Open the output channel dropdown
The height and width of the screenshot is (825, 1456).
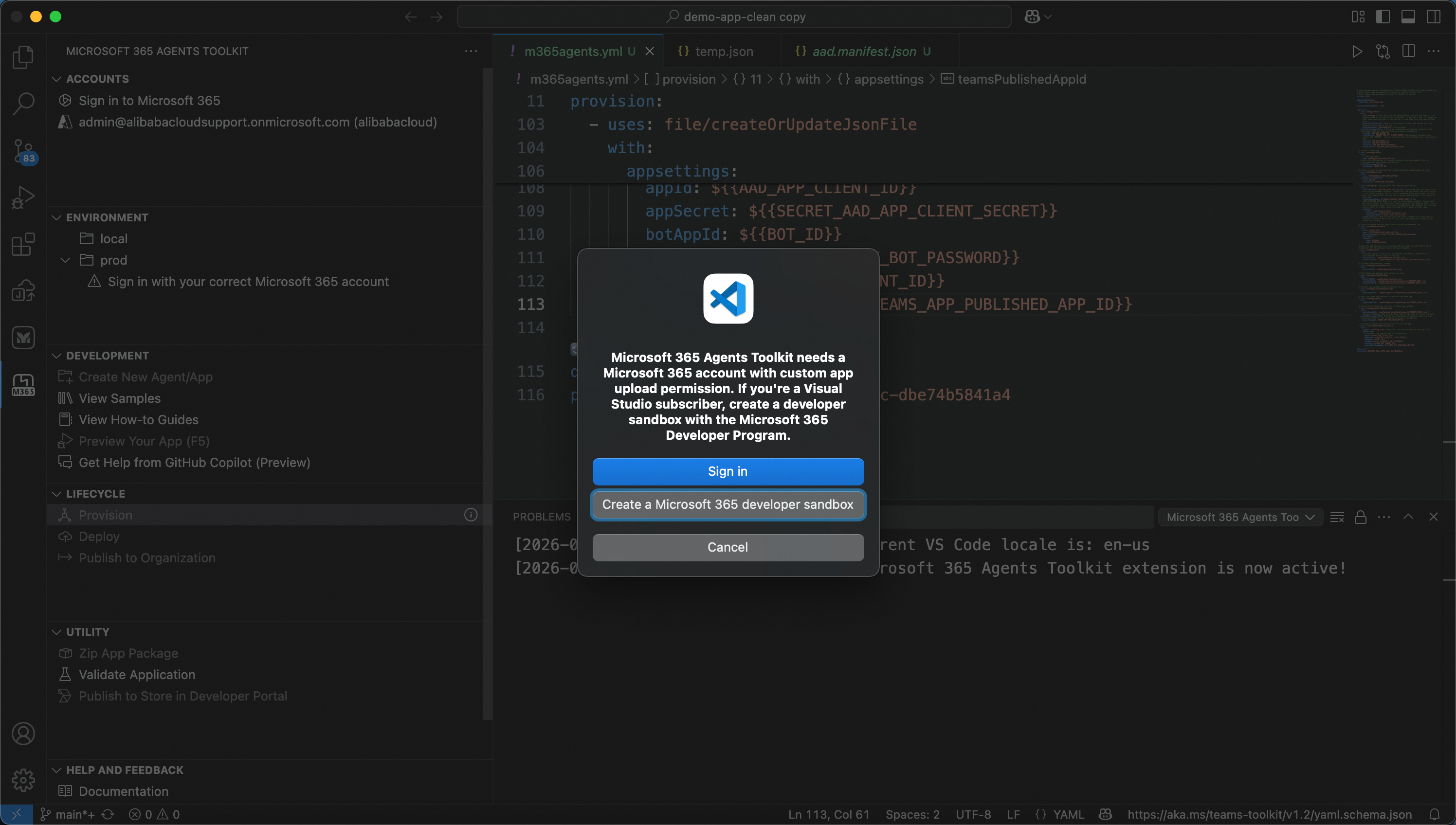1239,517
